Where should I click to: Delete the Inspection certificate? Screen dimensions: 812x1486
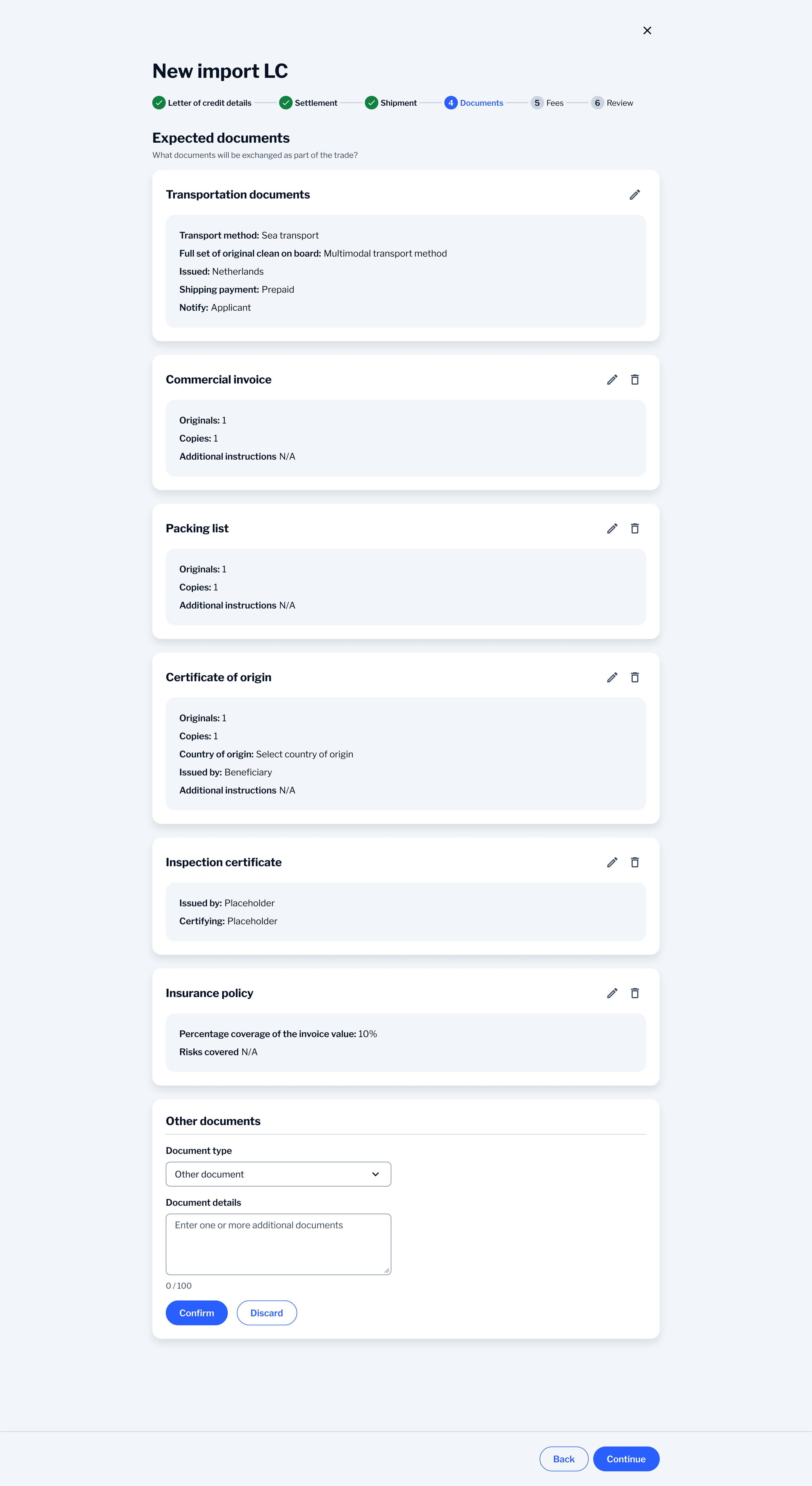click(635, 862)
